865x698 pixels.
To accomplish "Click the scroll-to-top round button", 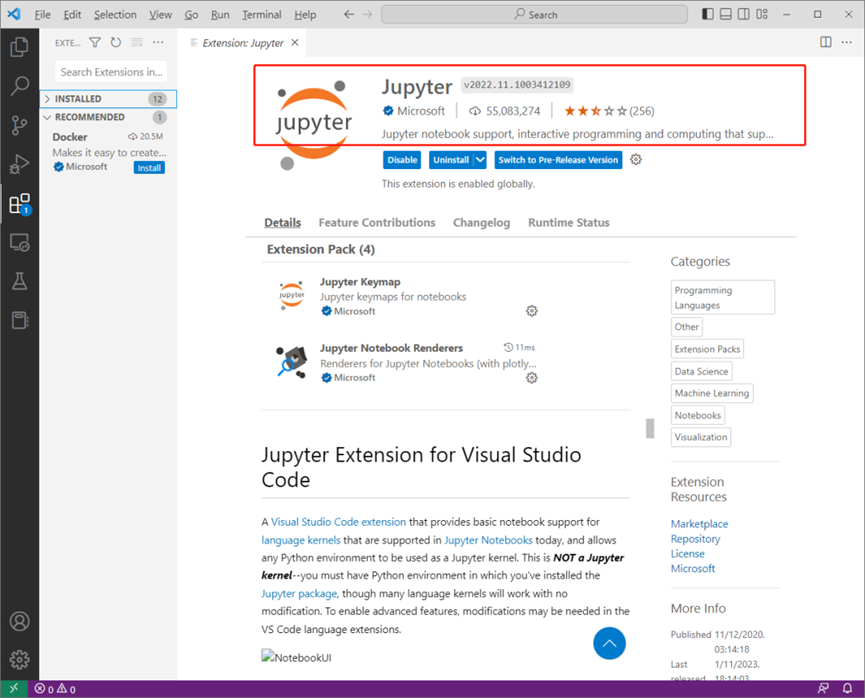I will point(609,643).
